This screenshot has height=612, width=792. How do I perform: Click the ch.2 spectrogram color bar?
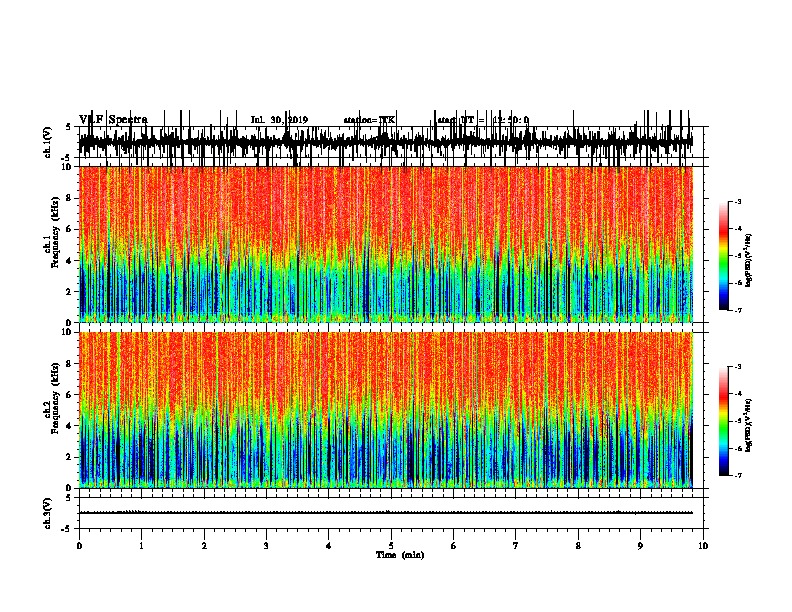723,421
